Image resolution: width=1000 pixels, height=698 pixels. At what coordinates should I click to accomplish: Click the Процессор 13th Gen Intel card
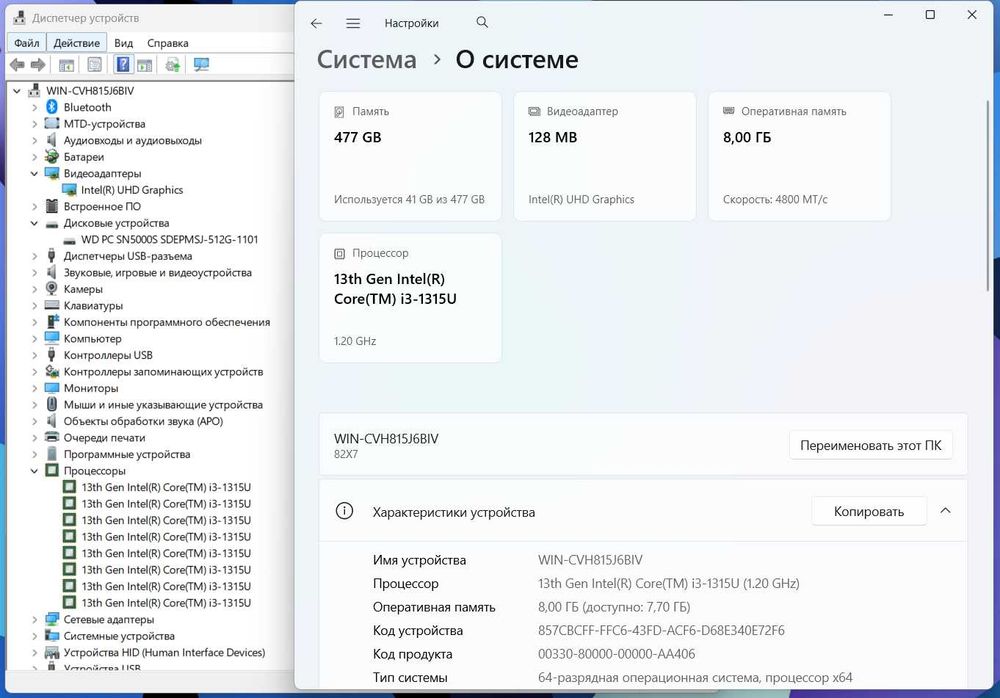tap(410, 298)
